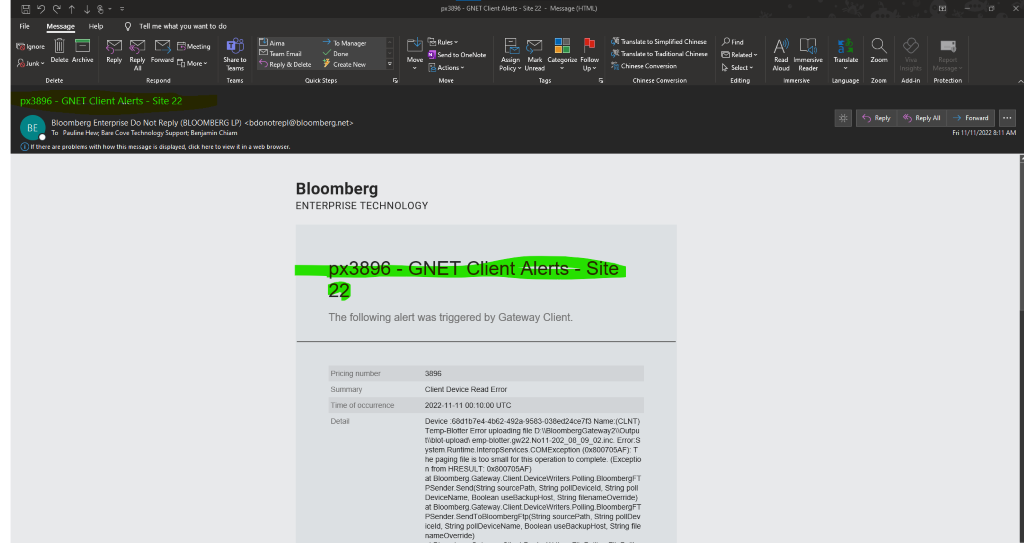Start Read Aloud
The height and width of the screenshot is (543, 1024).
point(781,54)
